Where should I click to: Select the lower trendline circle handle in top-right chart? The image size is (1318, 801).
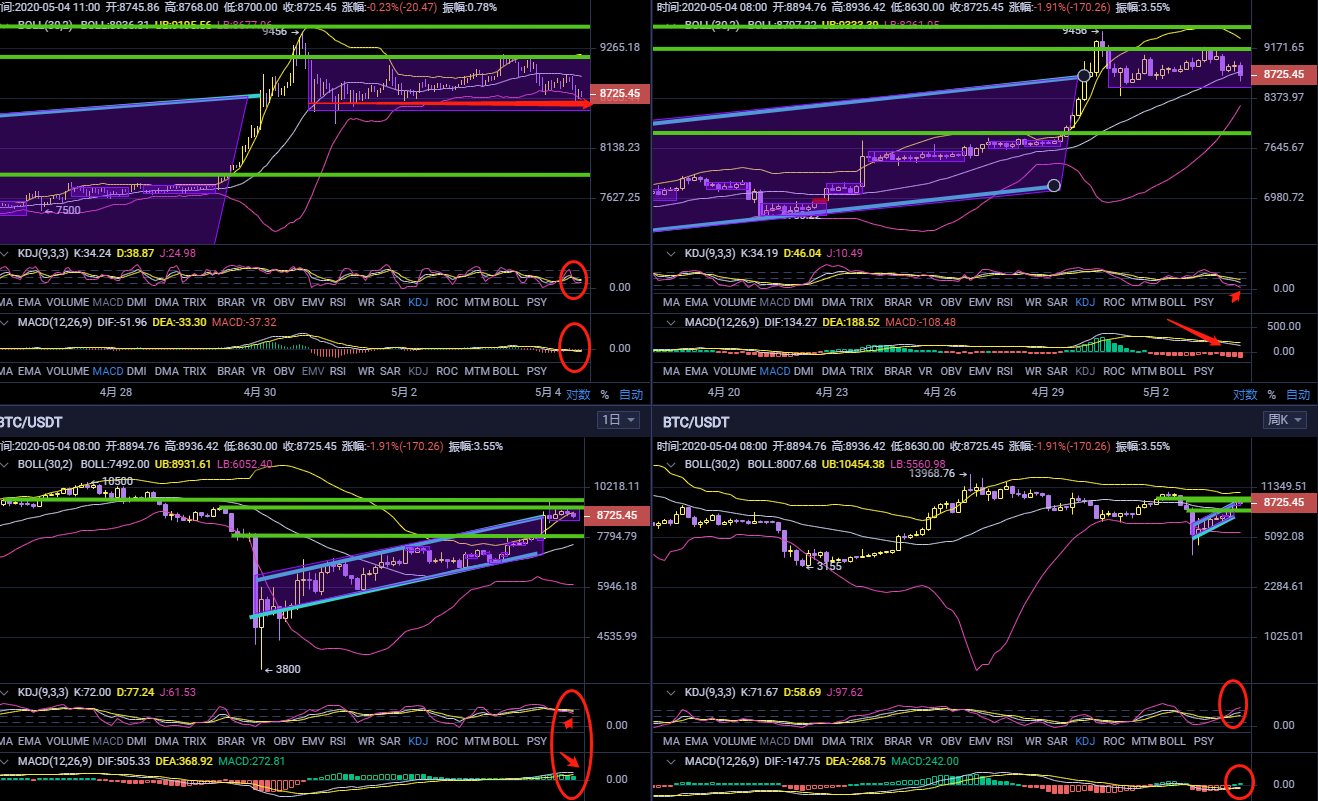coord(1053,185)
